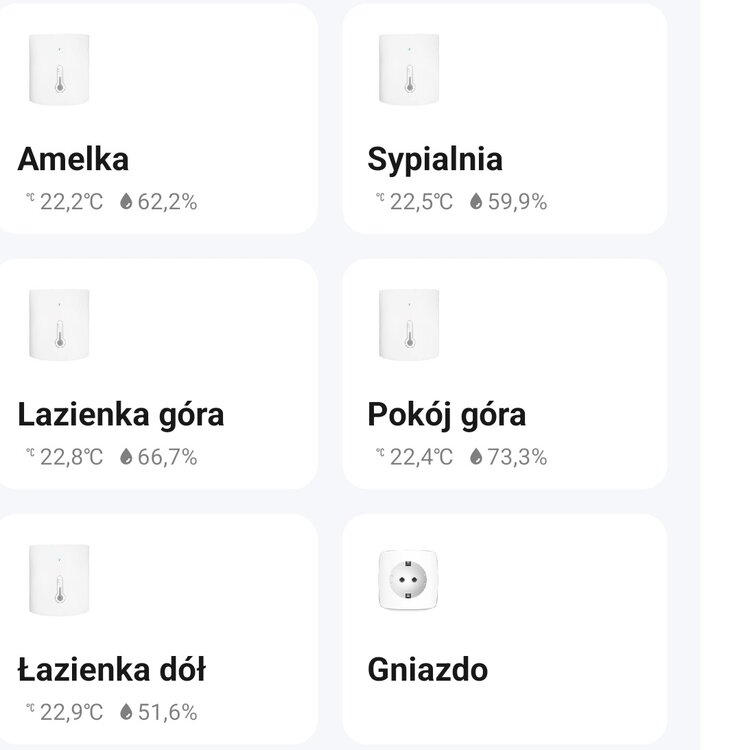Click the 66,7% humidity reading
Image resolution: width=741 pixels, height=750 pixels.
click(x=167, y=457)
